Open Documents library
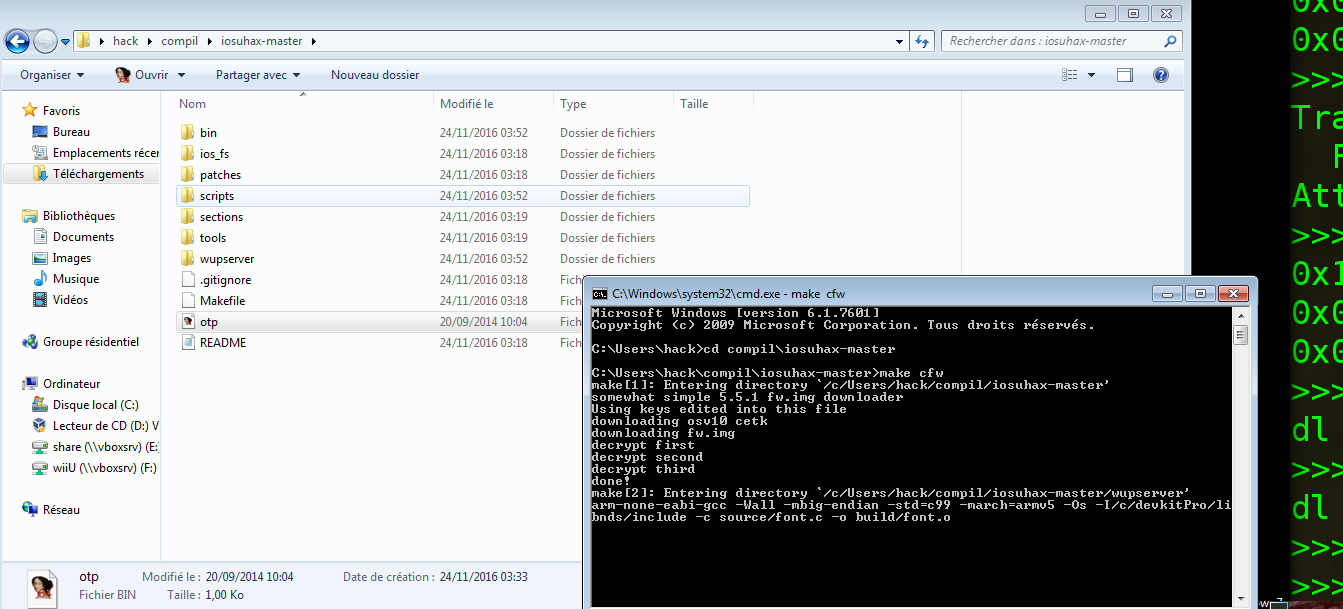The width and height of the screenshot is (1343, 609). [83, 237]
